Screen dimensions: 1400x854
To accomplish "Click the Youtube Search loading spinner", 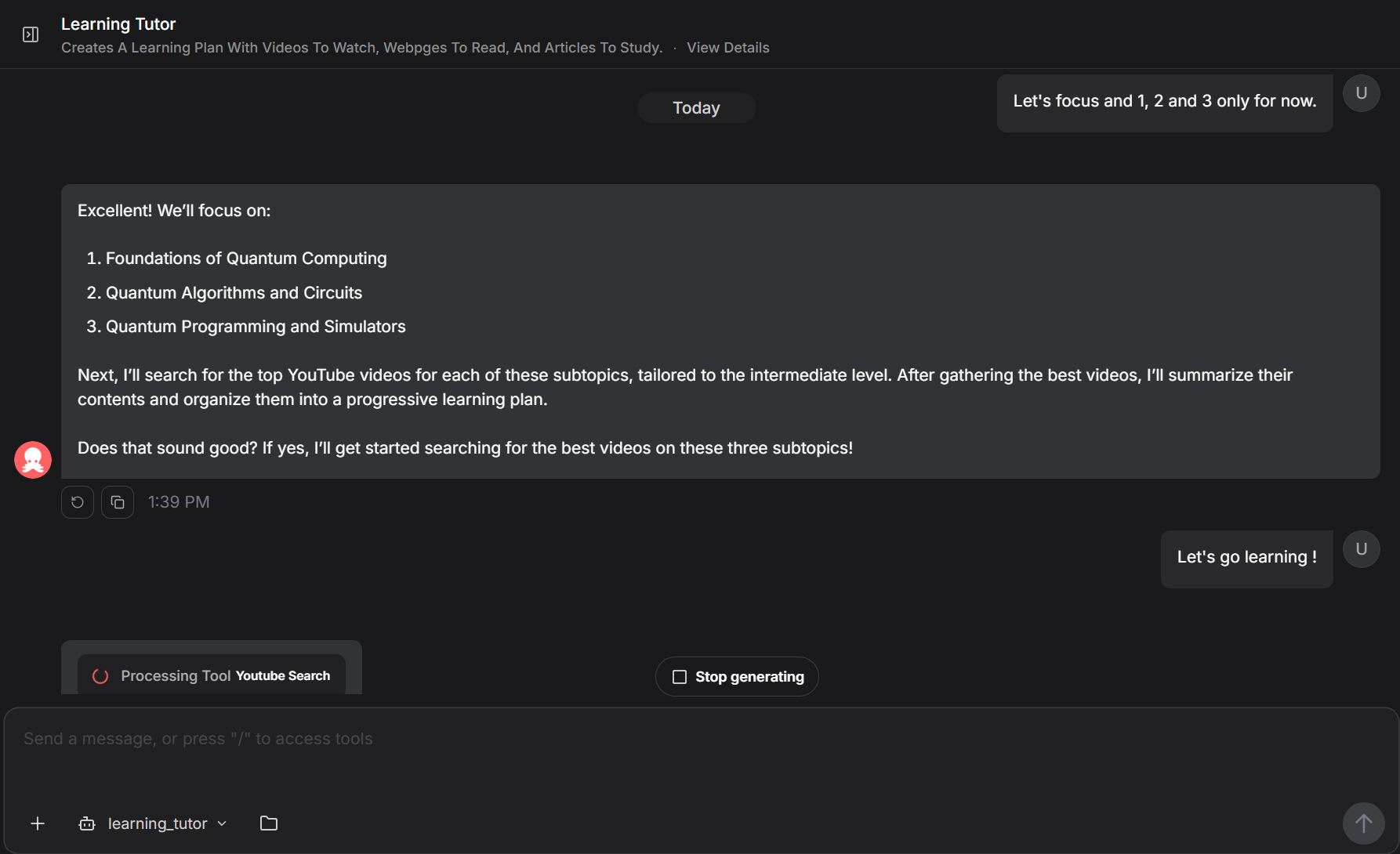I will click(x=100, y=676).
